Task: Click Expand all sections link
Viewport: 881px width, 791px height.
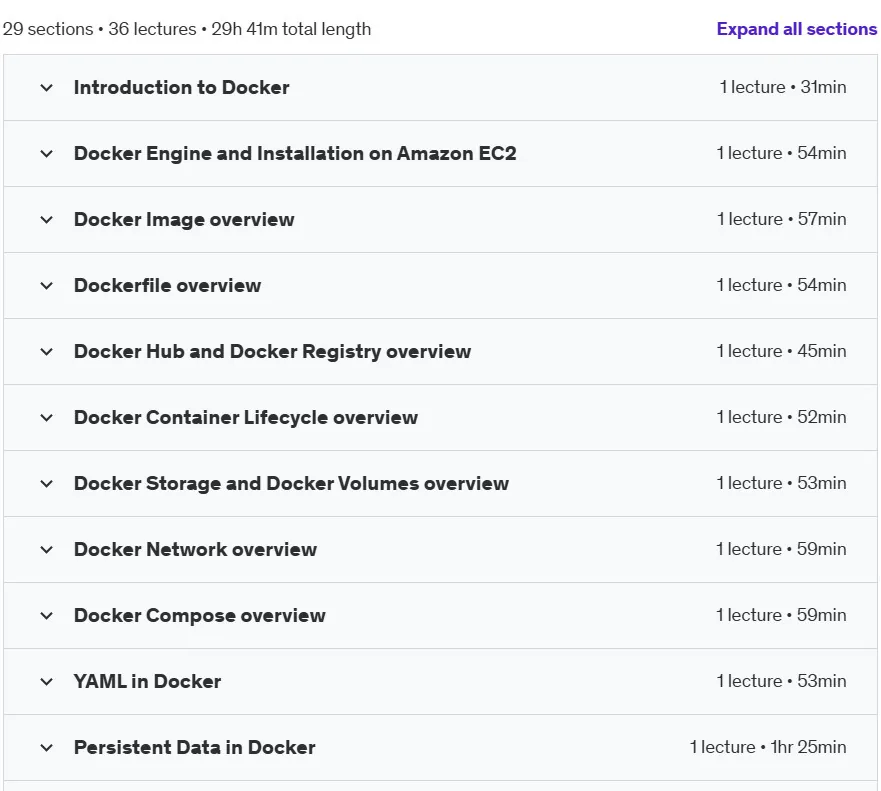Action: (797, 29)
